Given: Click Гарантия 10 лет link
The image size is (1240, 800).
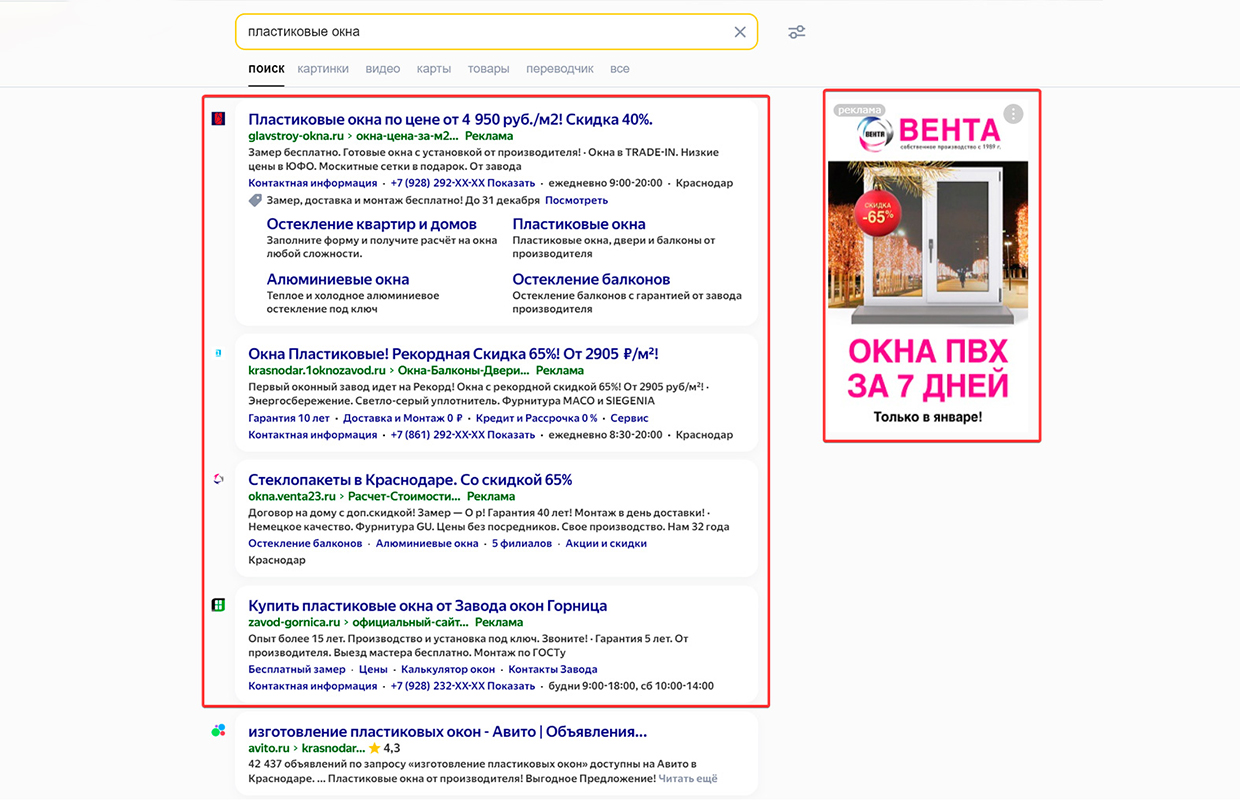Looking at the screenshot, I should (x=289, y=418).
